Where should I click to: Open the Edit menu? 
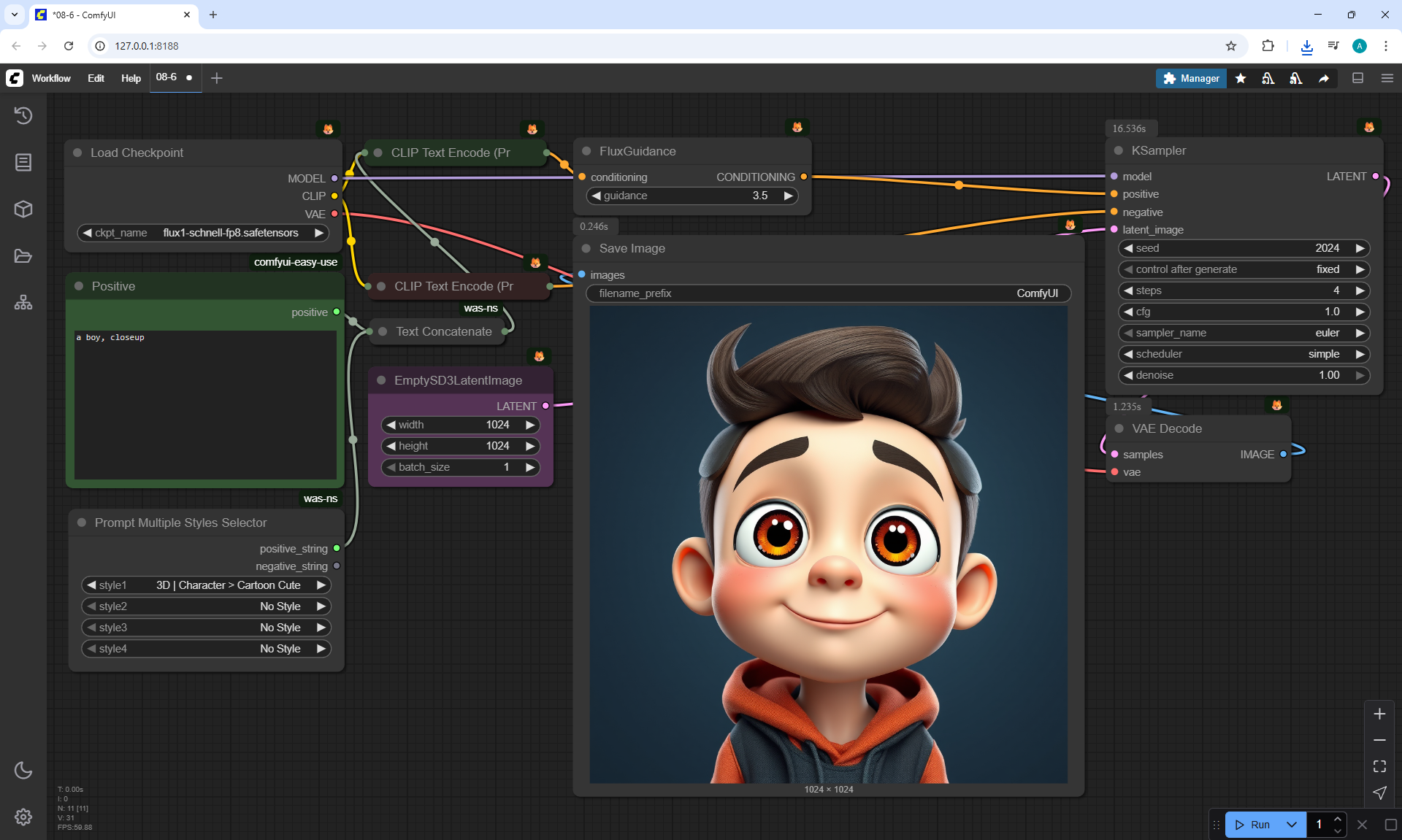click(96, 78)
